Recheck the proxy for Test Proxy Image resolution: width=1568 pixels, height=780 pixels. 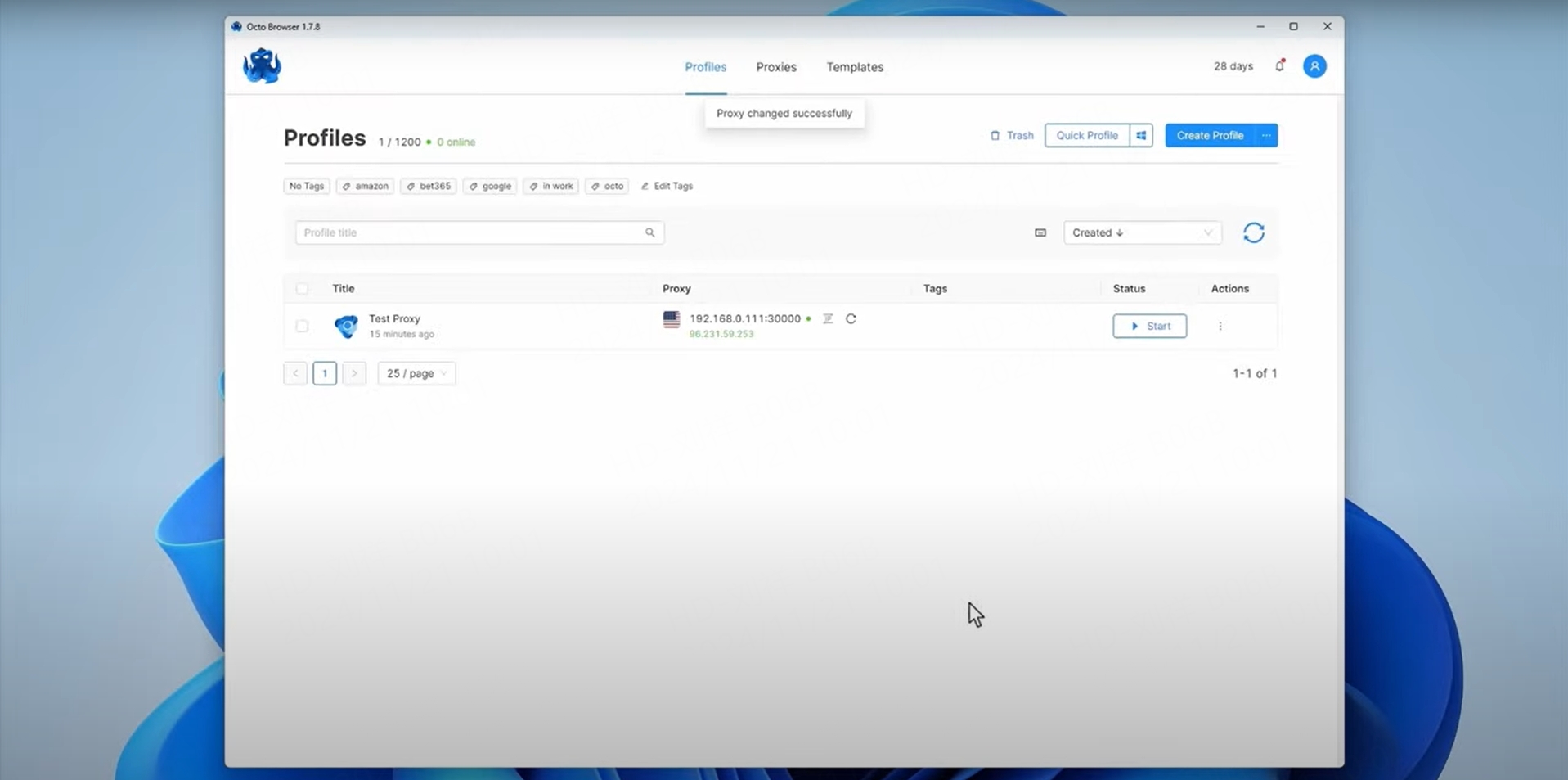pos(851,319)
